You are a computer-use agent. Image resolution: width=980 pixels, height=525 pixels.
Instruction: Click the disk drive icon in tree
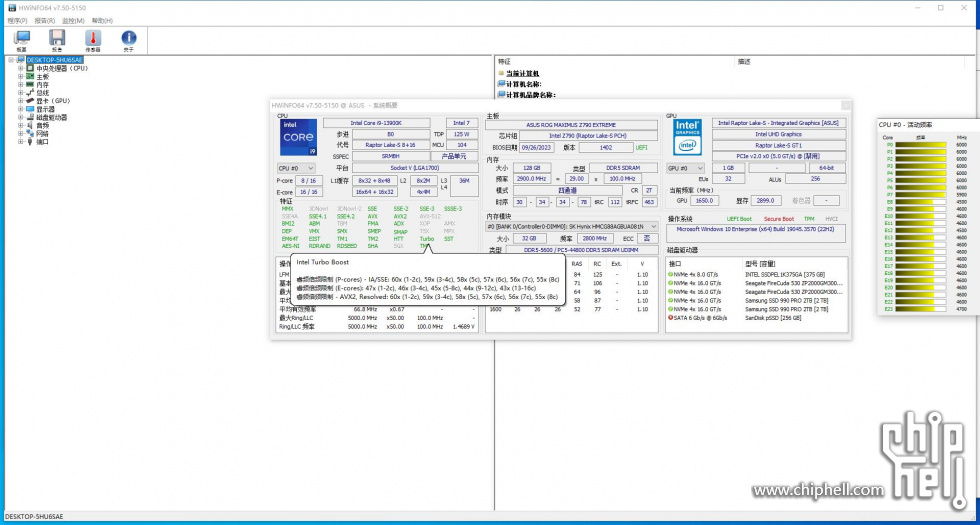click(x=29, y=117)
